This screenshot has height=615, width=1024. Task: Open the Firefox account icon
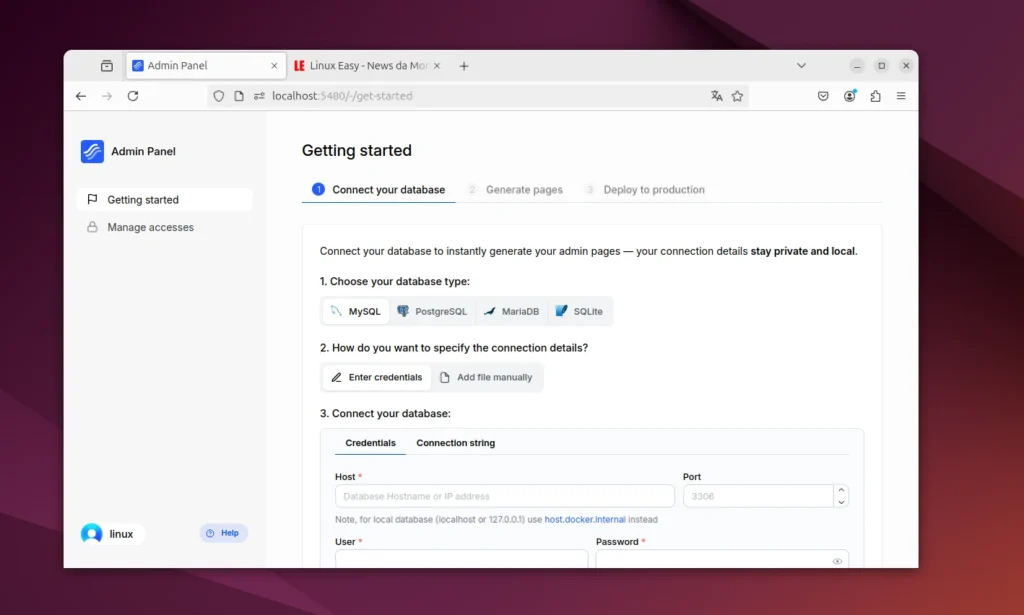(x=849, y=96)
